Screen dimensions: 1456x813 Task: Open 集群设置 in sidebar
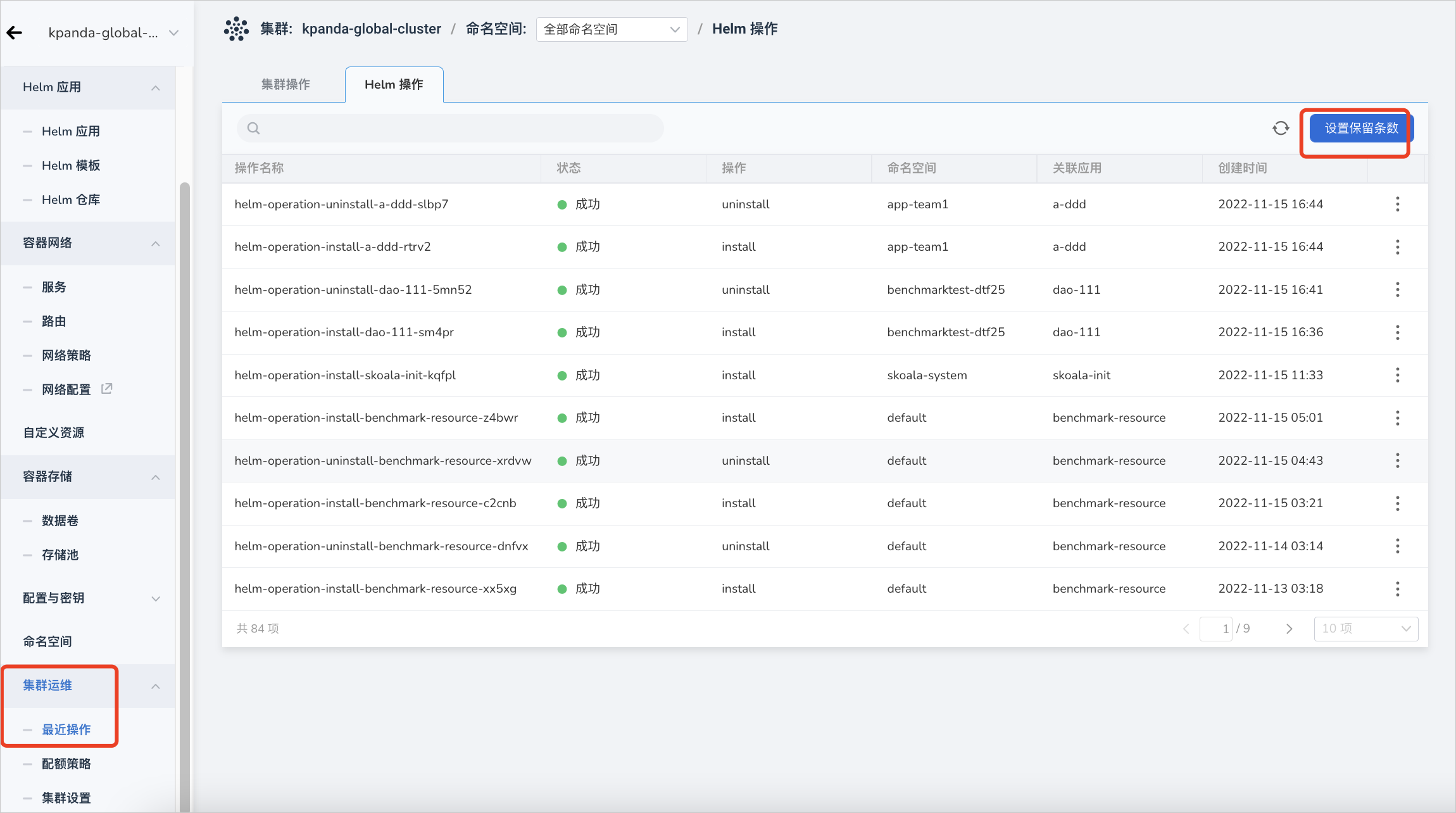tap(66, 798)
